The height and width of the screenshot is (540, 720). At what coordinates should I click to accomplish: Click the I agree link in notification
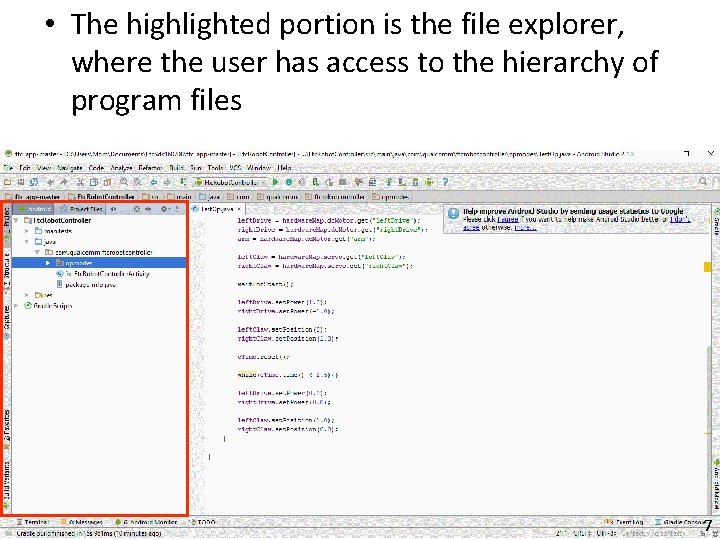[x=508, y=219]
